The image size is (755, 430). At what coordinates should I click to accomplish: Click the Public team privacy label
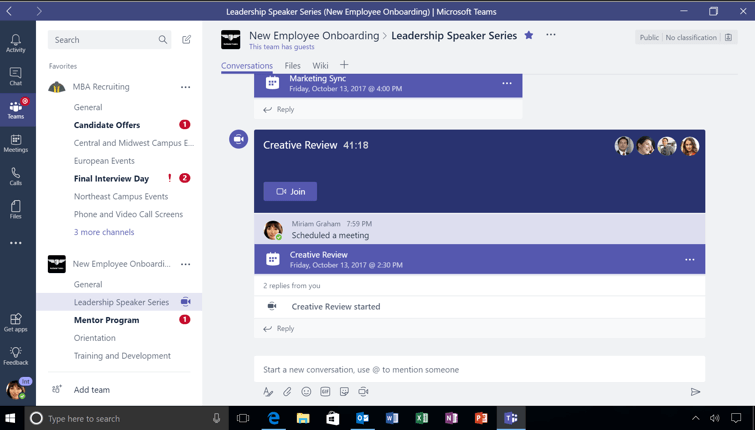(x=649, y=38)
